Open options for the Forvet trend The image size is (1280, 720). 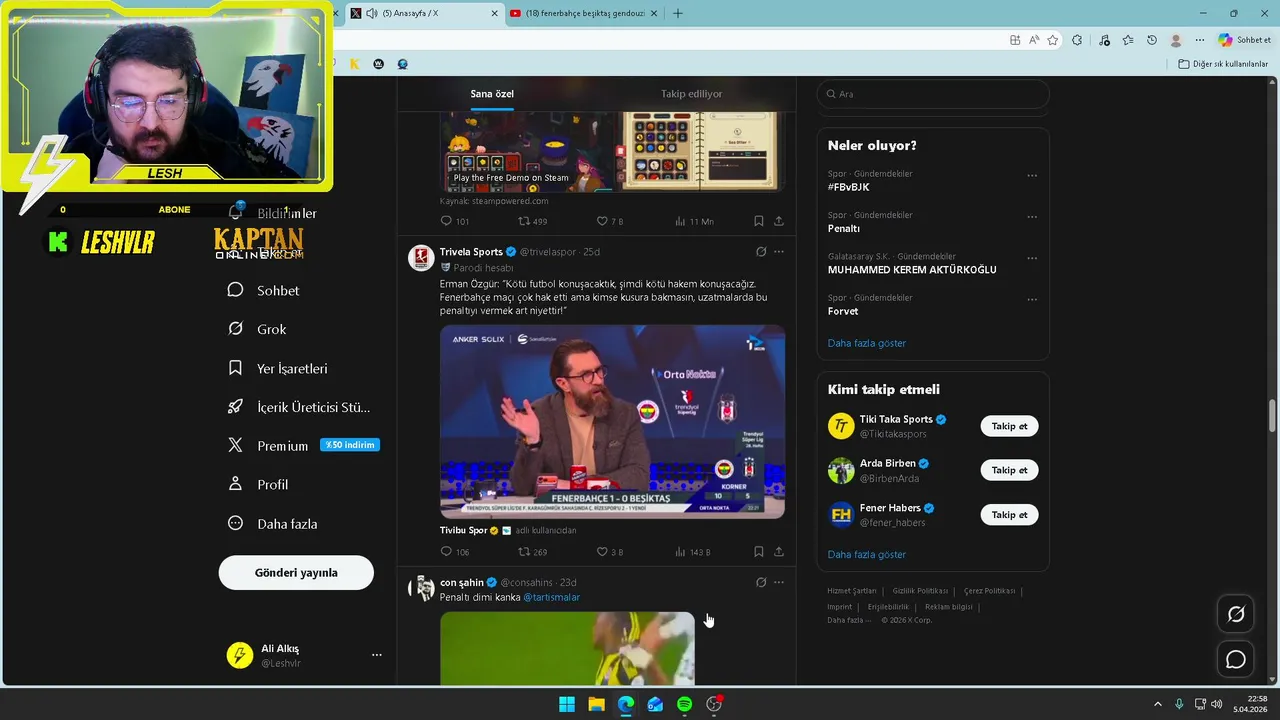click(1032, 300)
